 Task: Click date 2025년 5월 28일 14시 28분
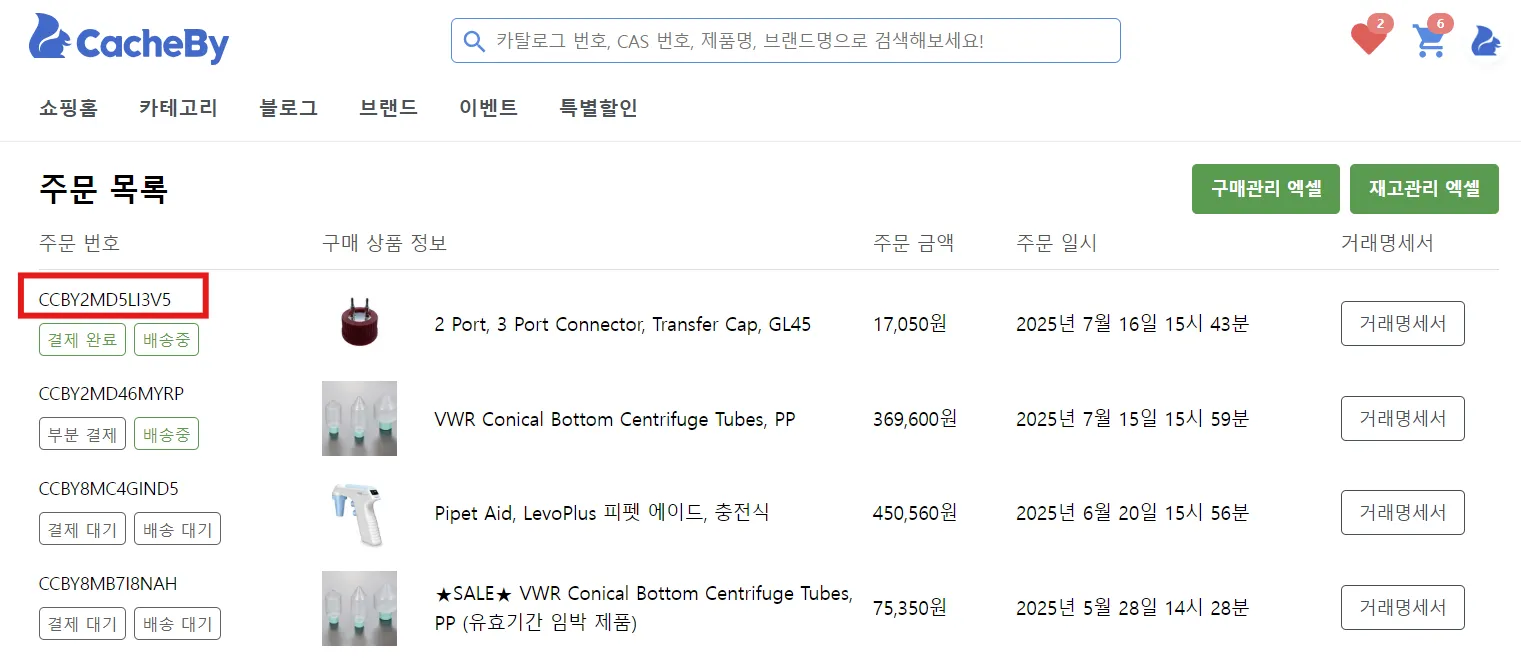(1132, 608)
